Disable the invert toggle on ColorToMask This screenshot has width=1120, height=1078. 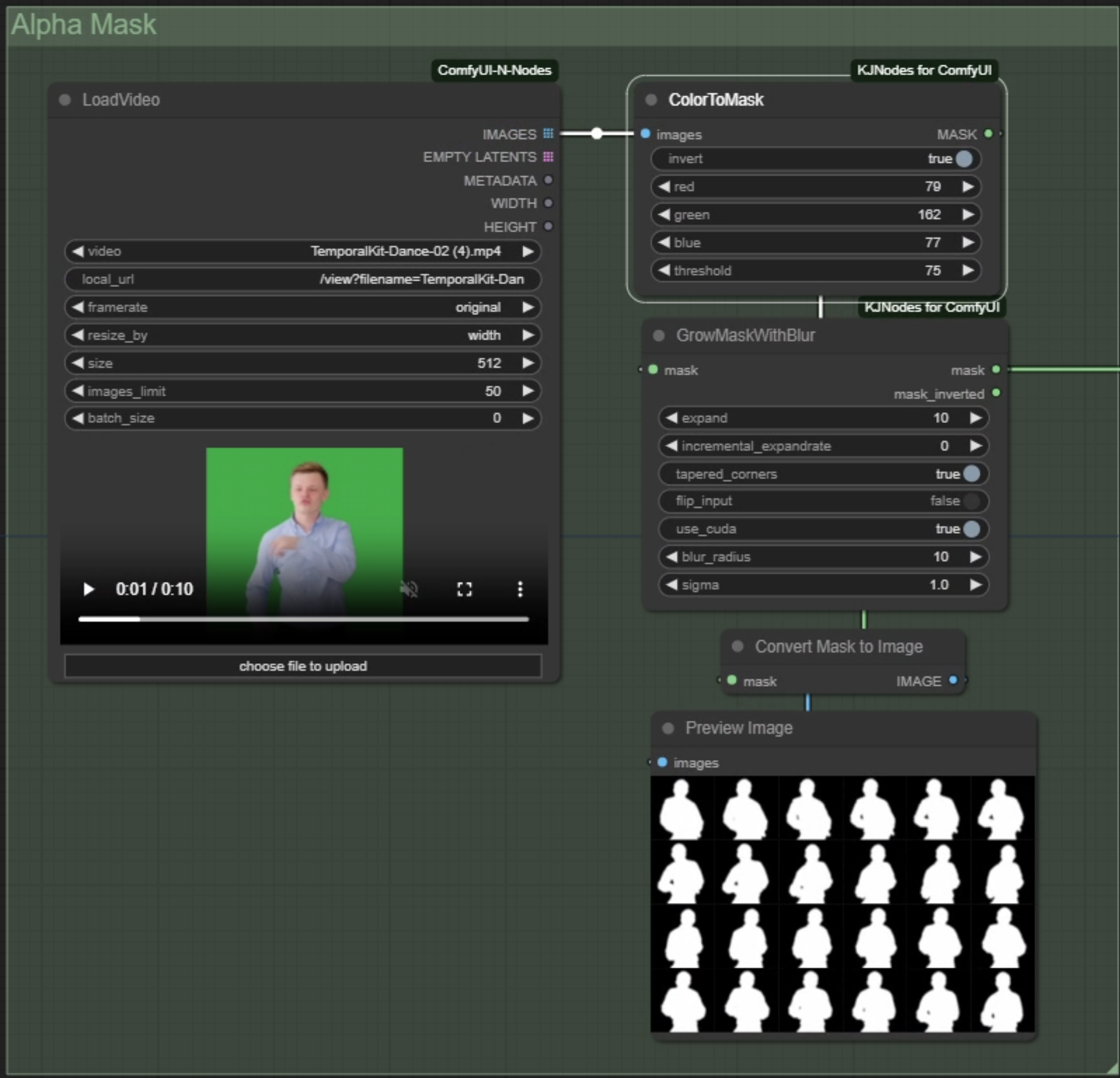coord(964,159)
